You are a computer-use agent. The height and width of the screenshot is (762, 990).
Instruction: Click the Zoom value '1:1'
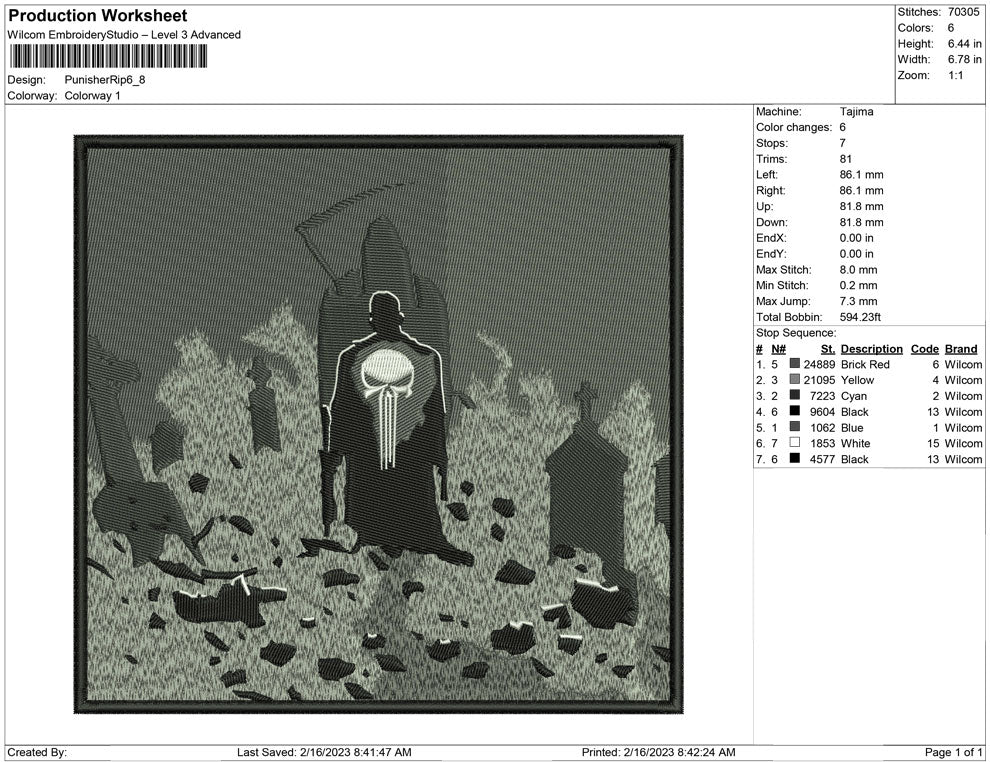(x=955, y=75)
